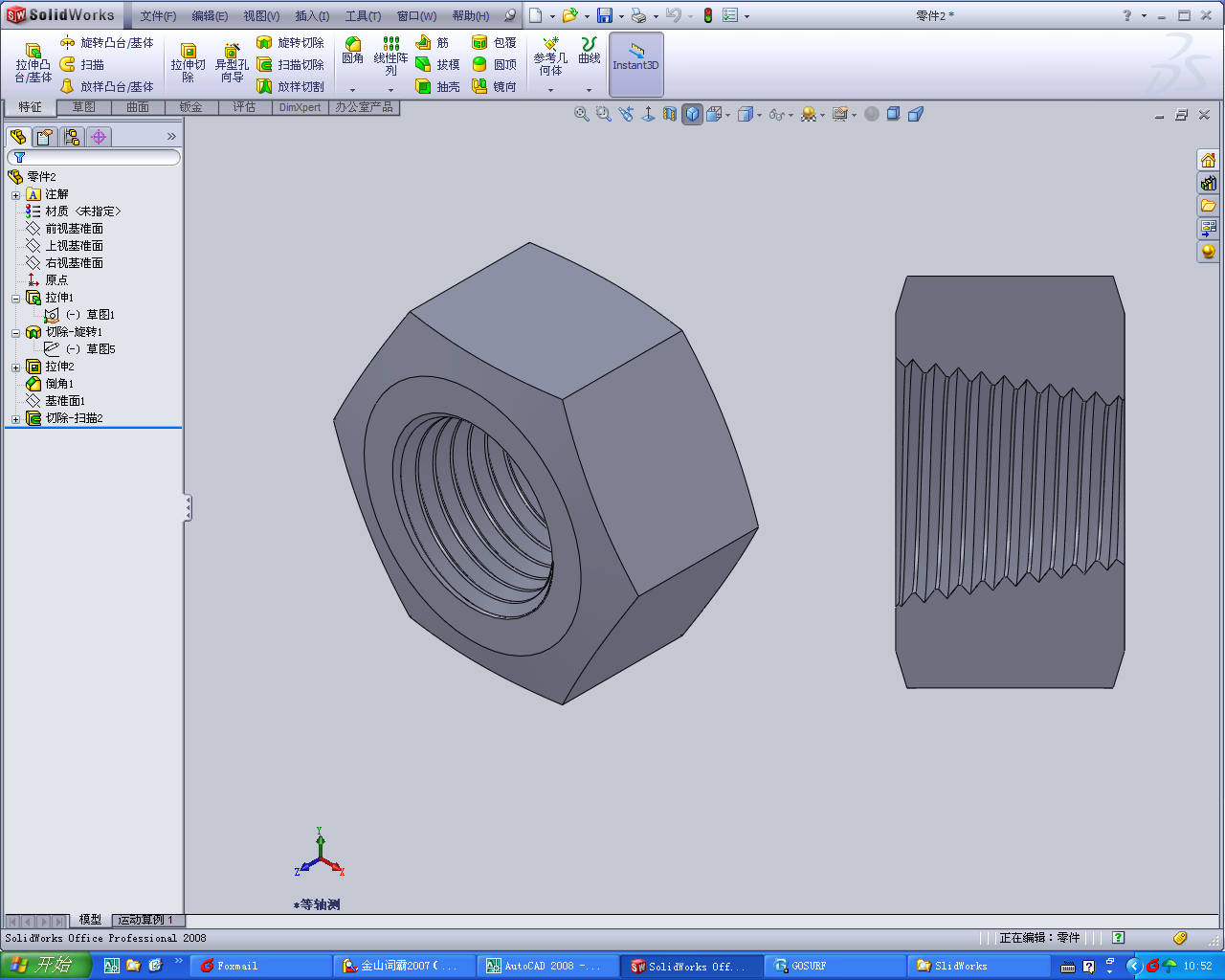Select the Linear Pattern (线性阵列) tool
This screenshot has height=980, width=1225.
click(x=390, y=56)
